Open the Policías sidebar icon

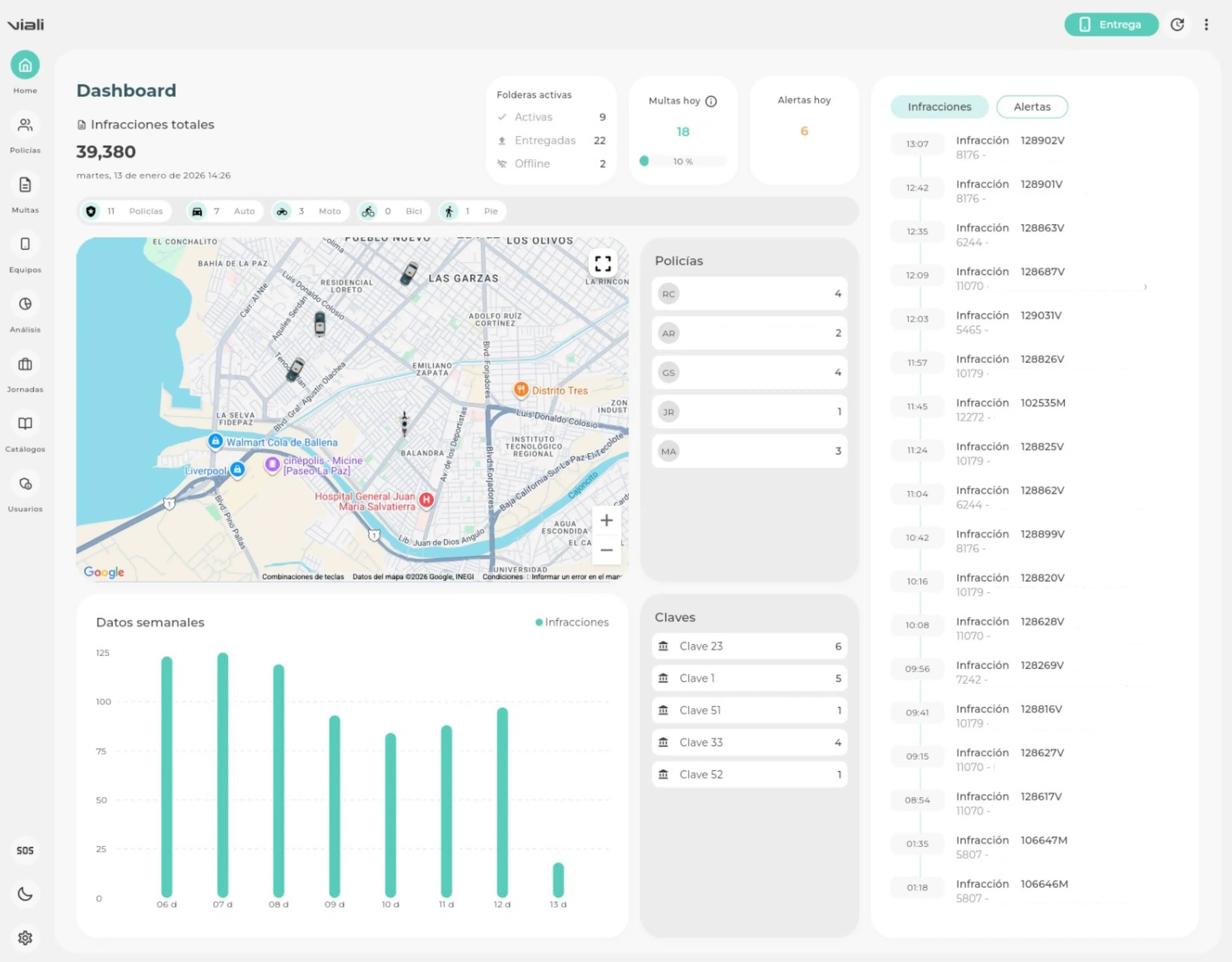click(x=25, y=125)
